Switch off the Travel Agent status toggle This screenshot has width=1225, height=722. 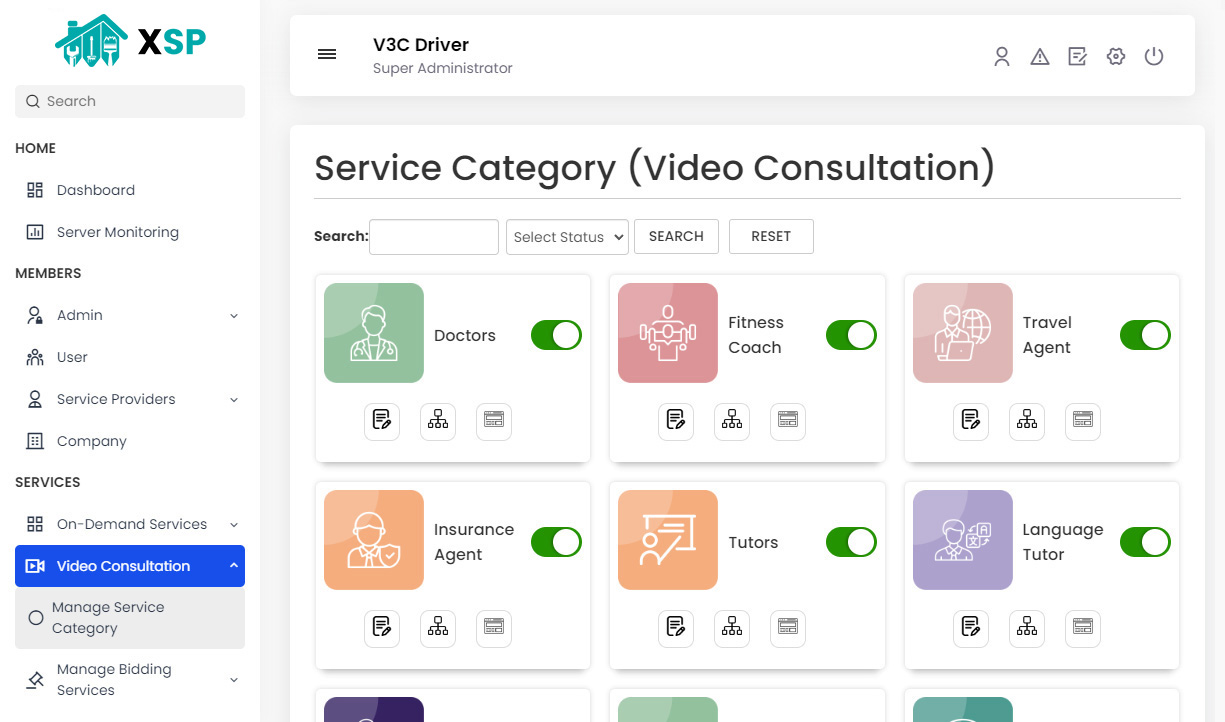(x=1144, y=335)
